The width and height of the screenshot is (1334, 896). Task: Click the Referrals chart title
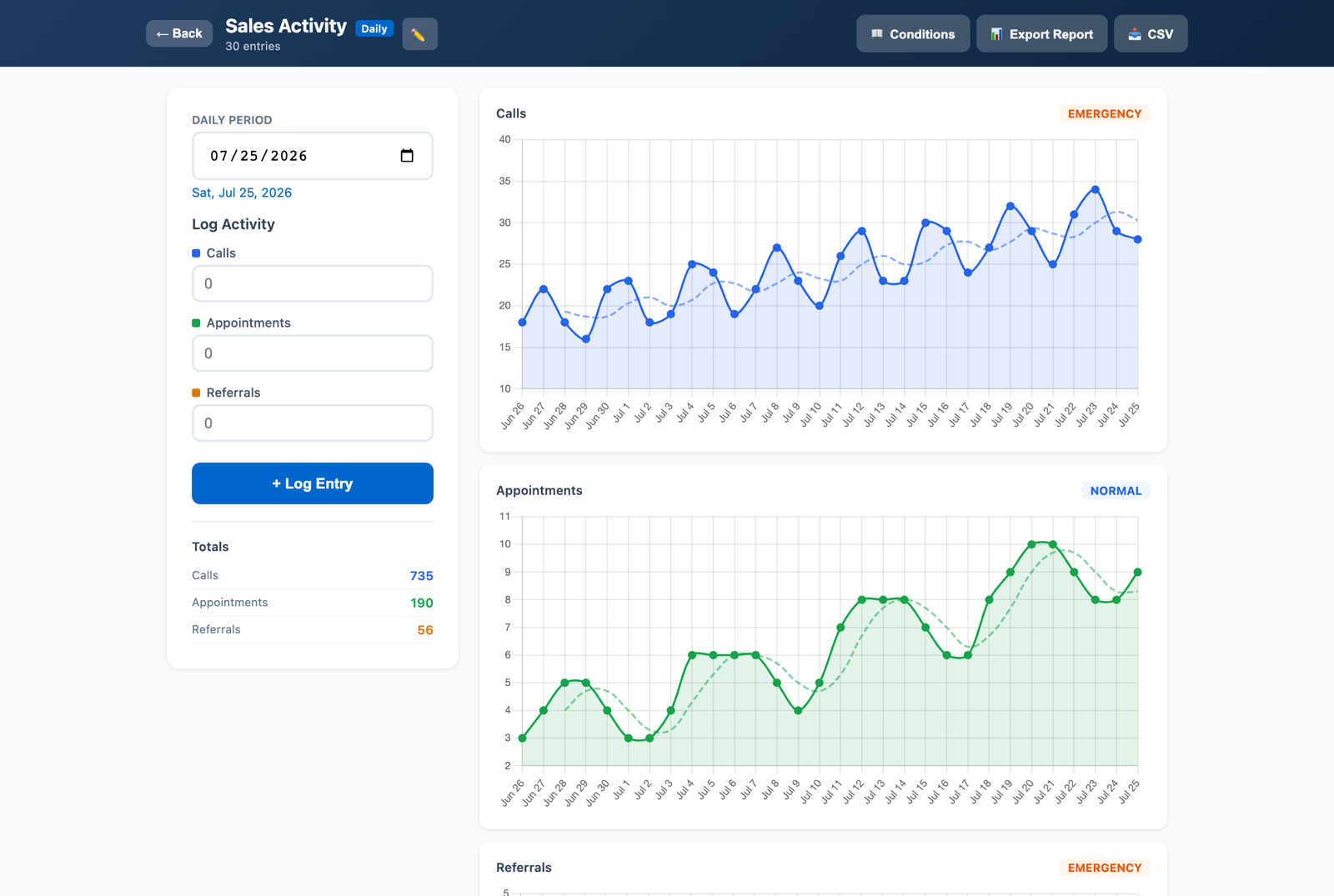click(524, 868)
